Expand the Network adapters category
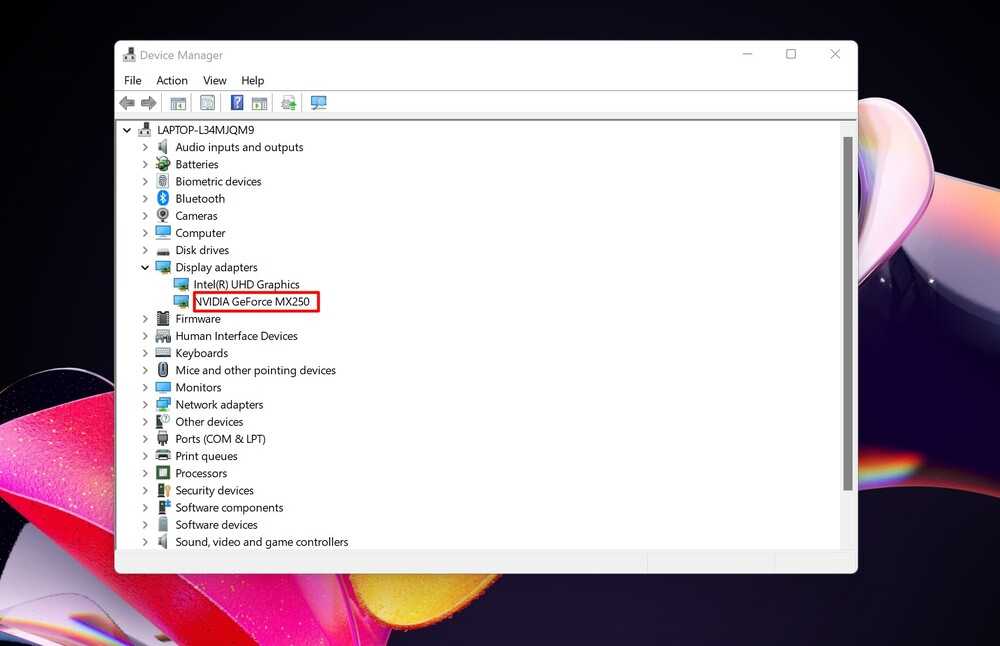 tap(145, 405)
